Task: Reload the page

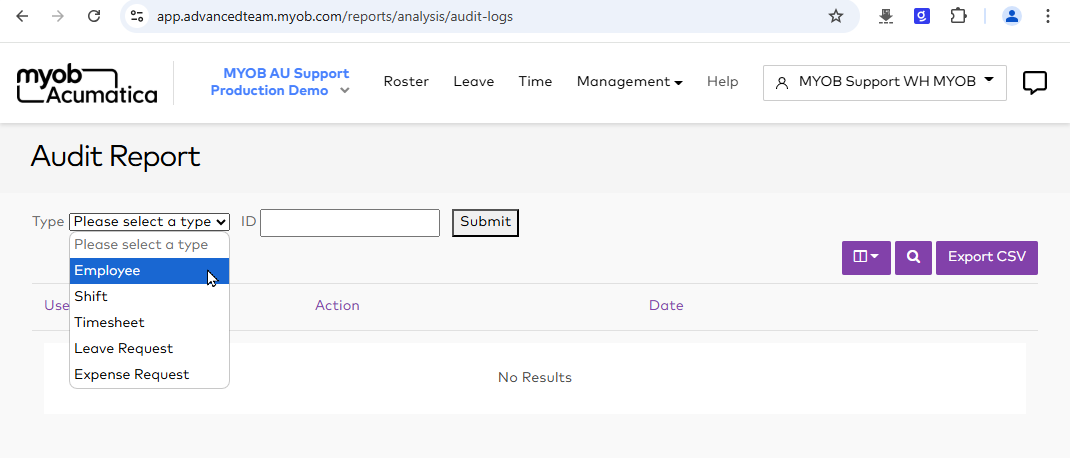Action: click(x=94, y=16)
